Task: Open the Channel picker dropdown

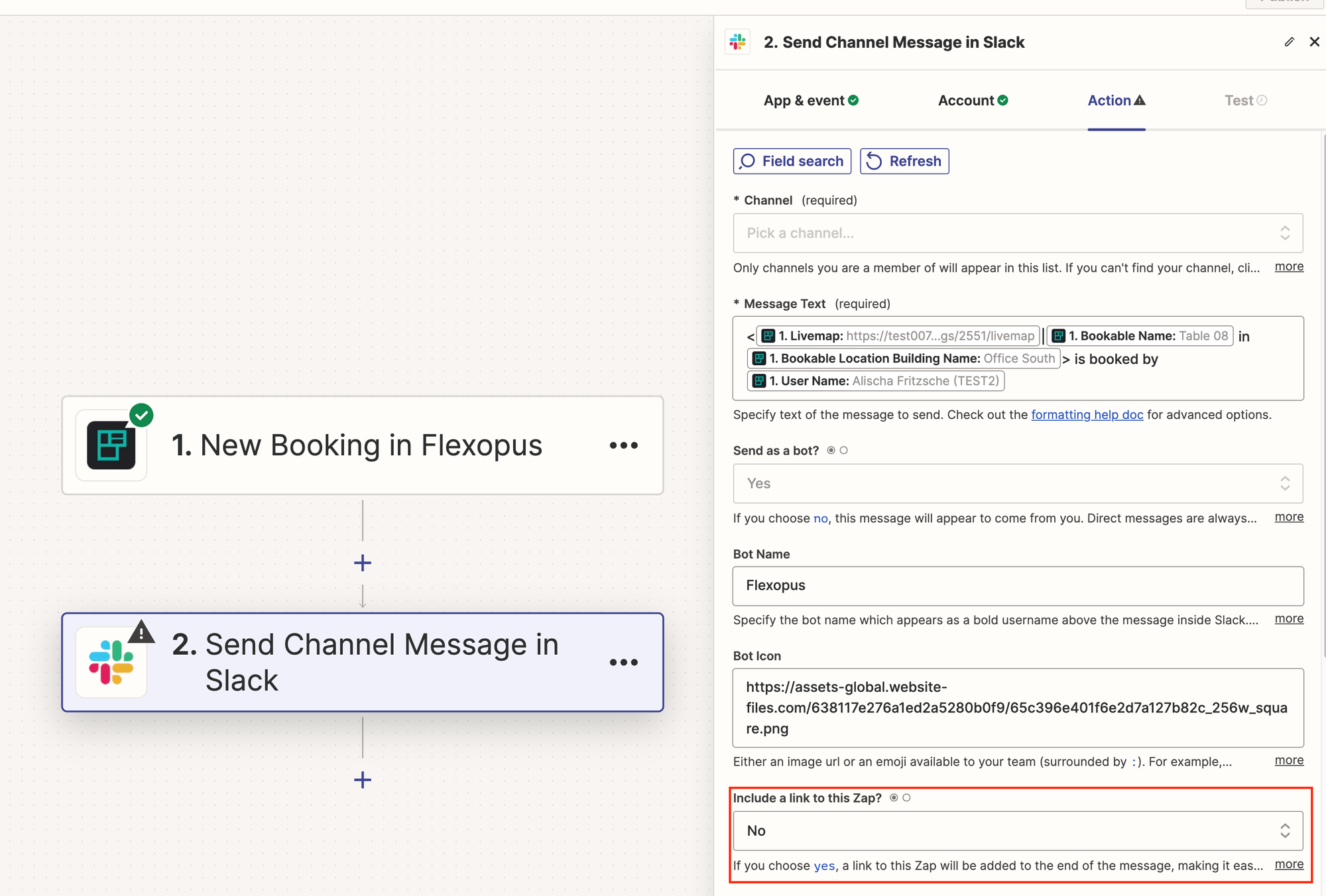Action: click(x=1018, y=233)
